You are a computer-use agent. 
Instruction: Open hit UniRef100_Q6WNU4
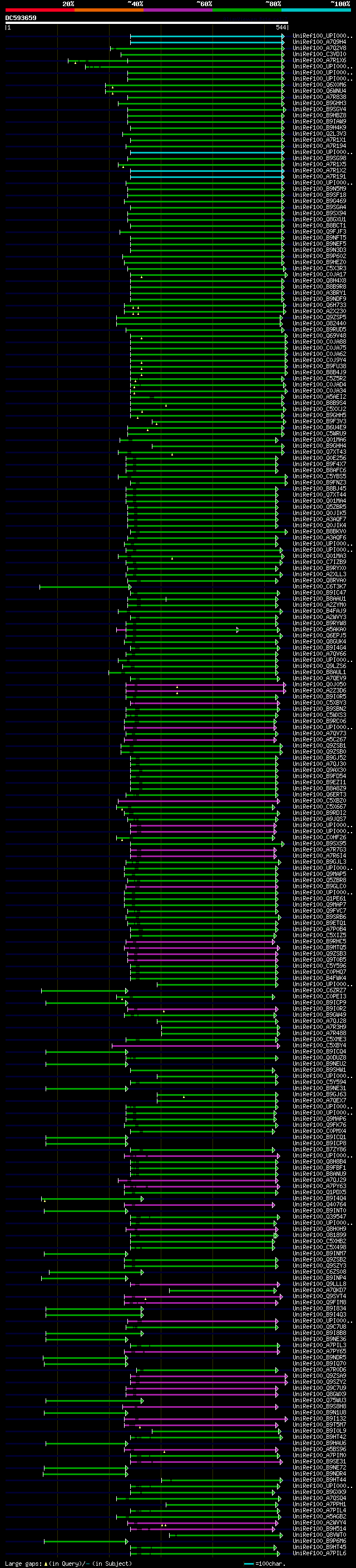point(319,91)
